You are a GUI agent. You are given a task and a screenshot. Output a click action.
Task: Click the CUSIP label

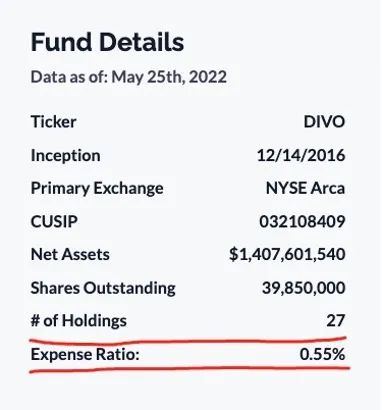click(x=54, y=221)
